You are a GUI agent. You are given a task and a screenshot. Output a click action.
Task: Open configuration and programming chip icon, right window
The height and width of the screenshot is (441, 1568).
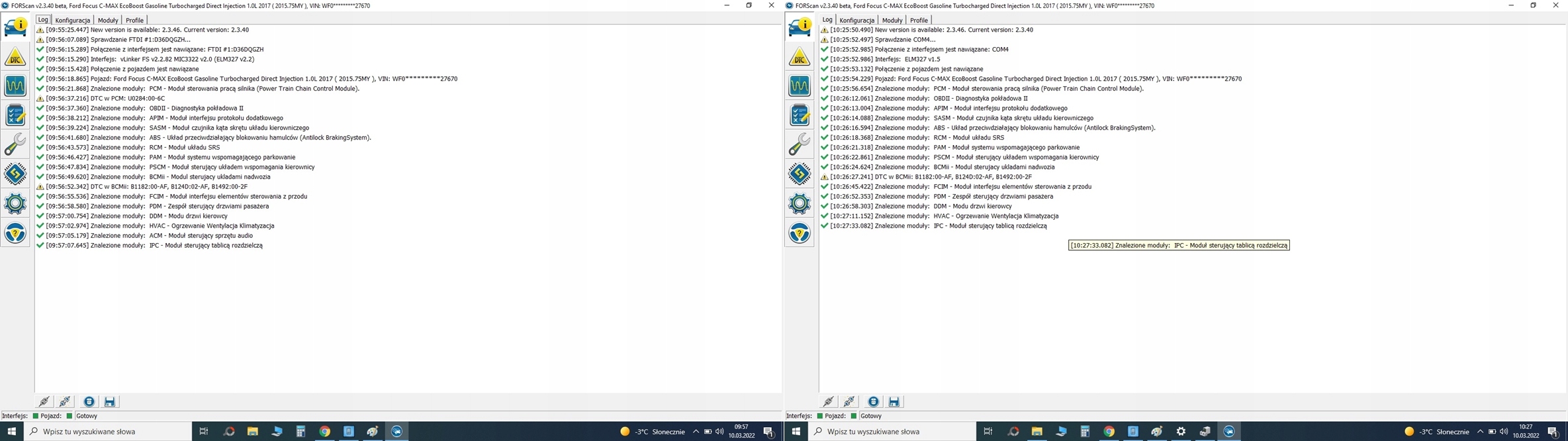click(x=800, y=174)
